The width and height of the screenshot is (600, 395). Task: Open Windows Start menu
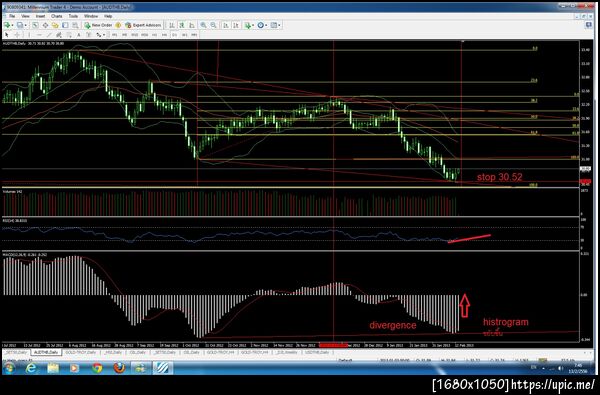(8, 368)
